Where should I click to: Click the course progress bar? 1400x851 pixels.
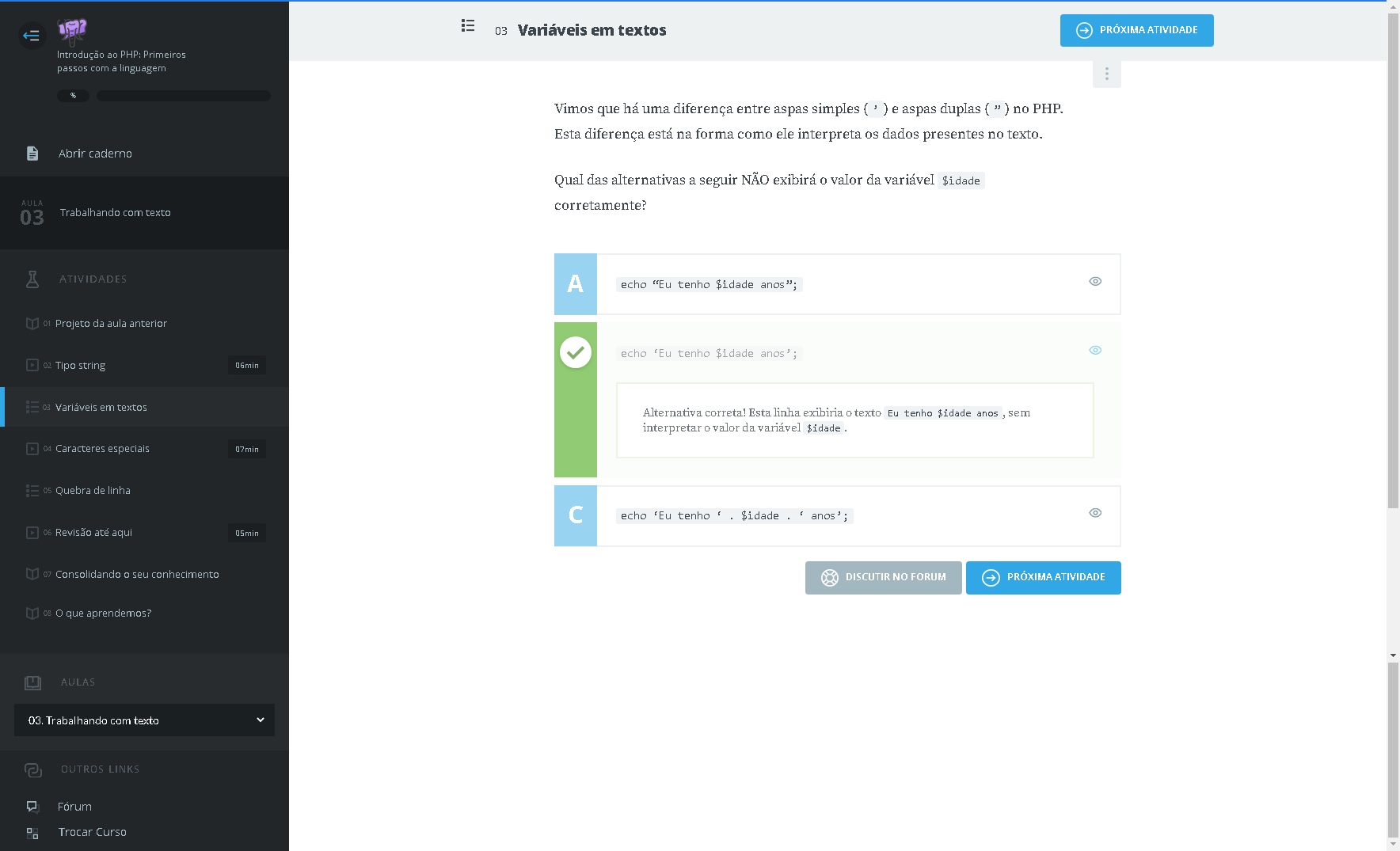click(x=183, y=96)
